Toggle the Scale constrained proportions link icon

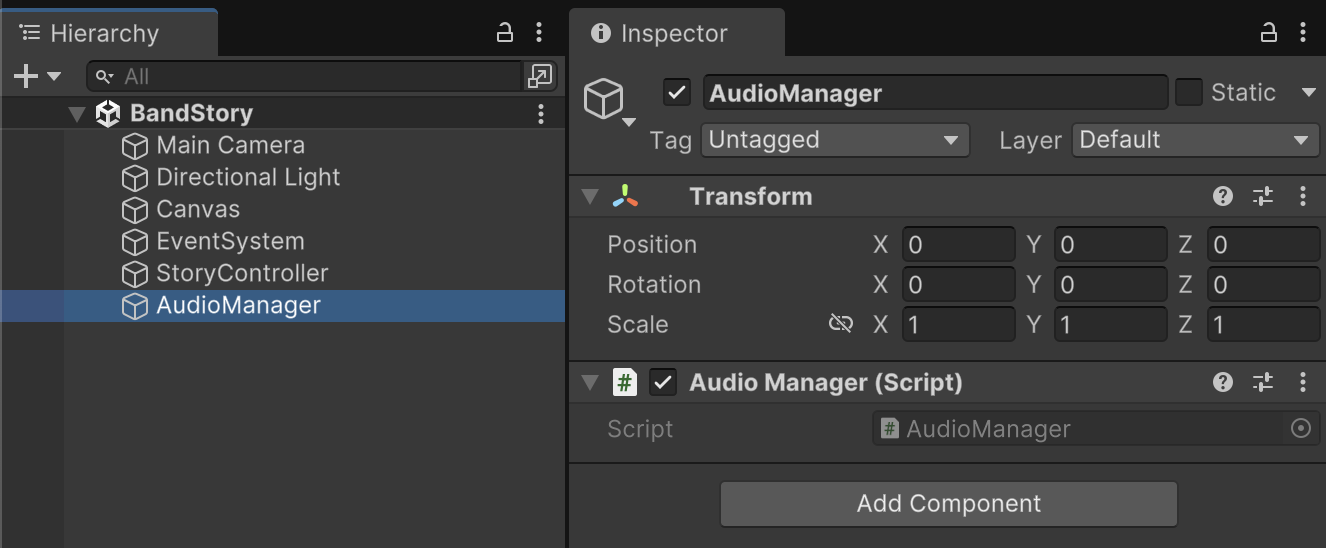[x=841, y=324]
